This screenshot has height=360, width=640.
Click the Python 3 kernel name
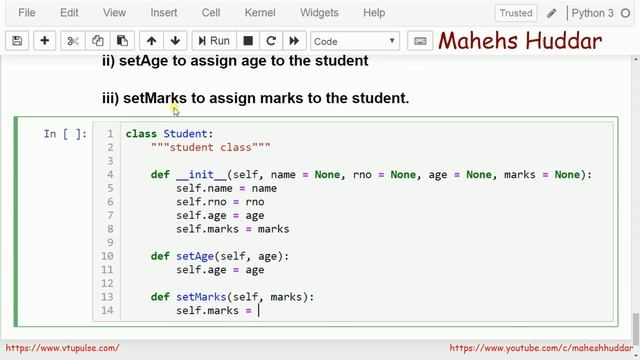point(592,13)
